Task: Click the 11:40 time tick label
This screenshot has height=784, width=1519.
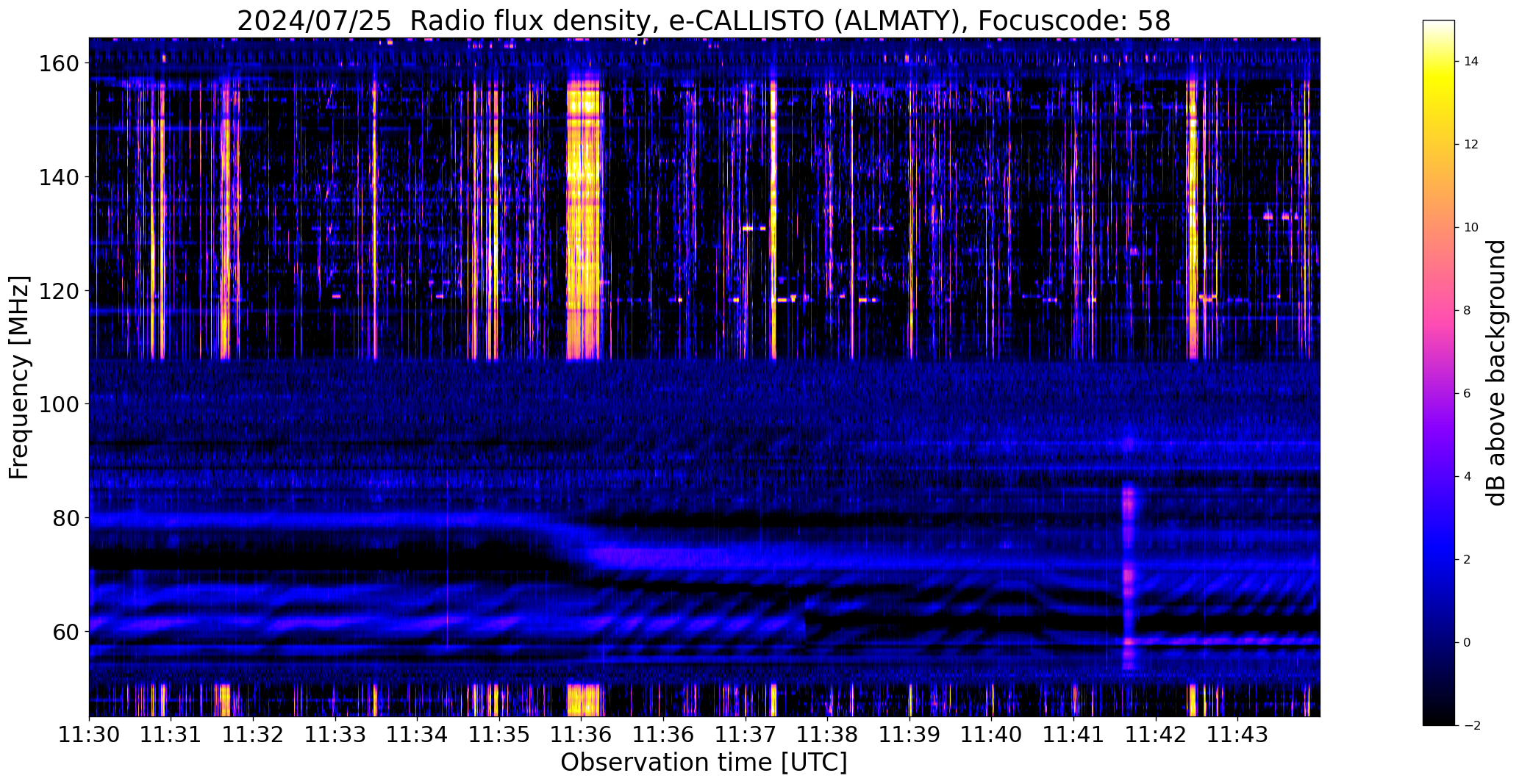Action: click(992, 734)
